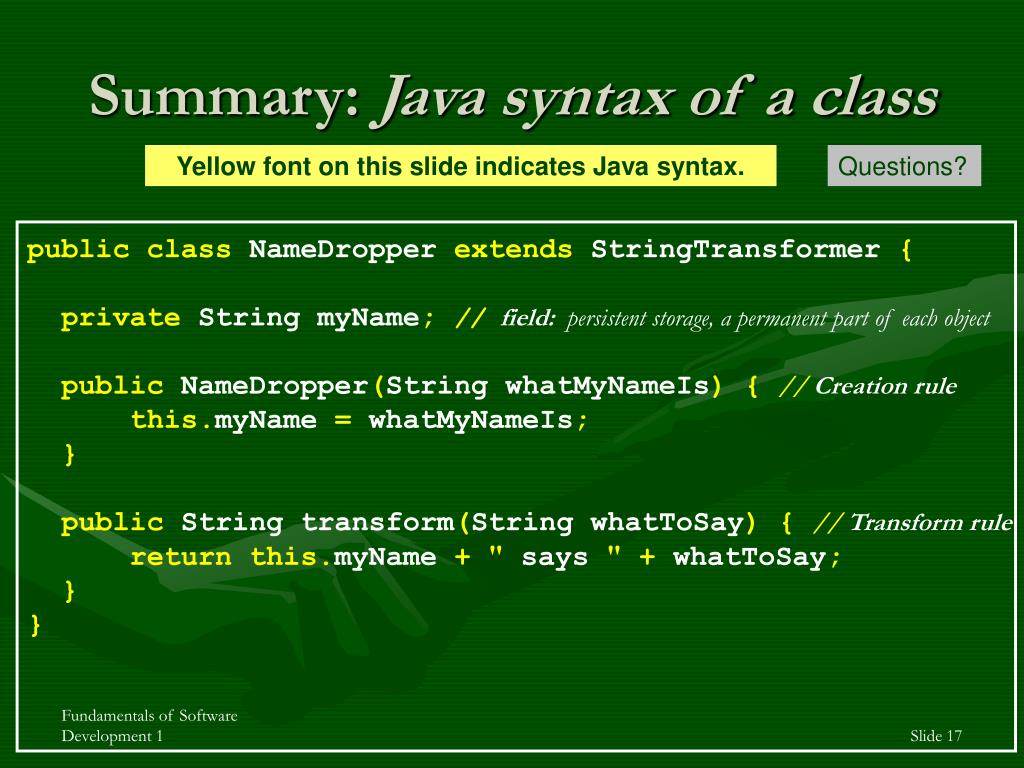Click String myName in the field declaration
The height and width of the screenshot is (768, 1024).
308,318
